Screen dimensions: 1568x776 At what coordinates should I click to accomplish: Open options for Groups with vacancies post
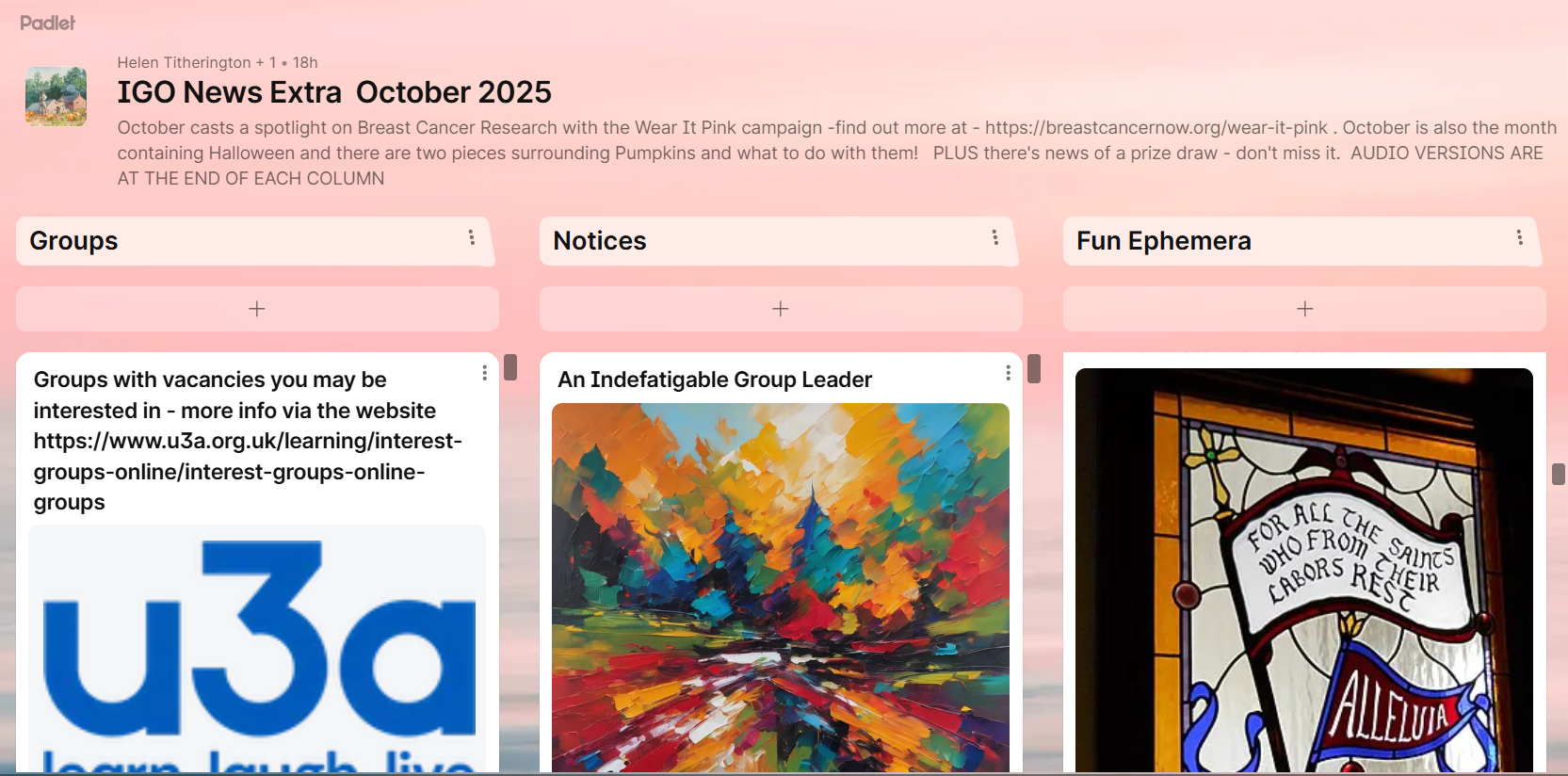485,373
